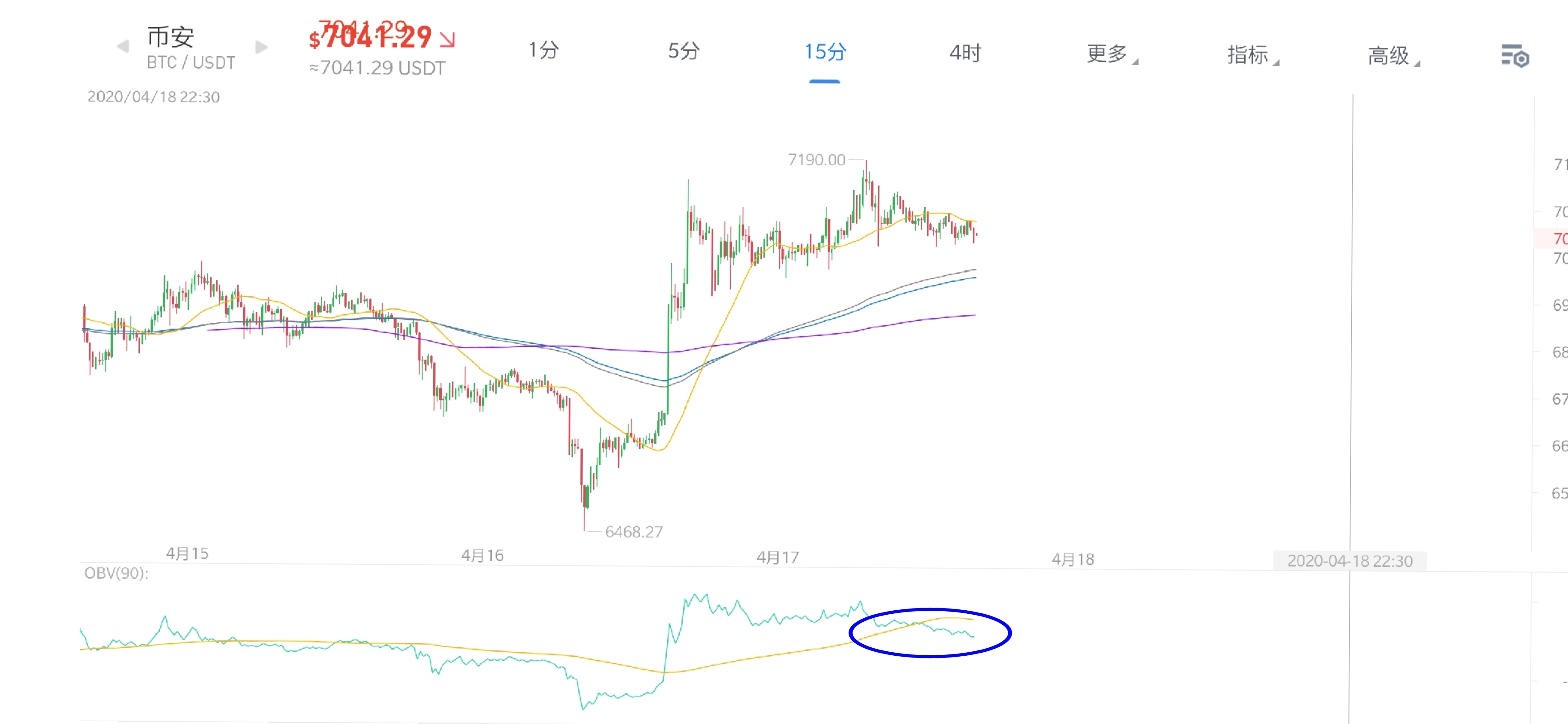This screenshot has width=1568, height=724.
Task: Switch to the 4时 timeframe
Action: pos(965,54)
